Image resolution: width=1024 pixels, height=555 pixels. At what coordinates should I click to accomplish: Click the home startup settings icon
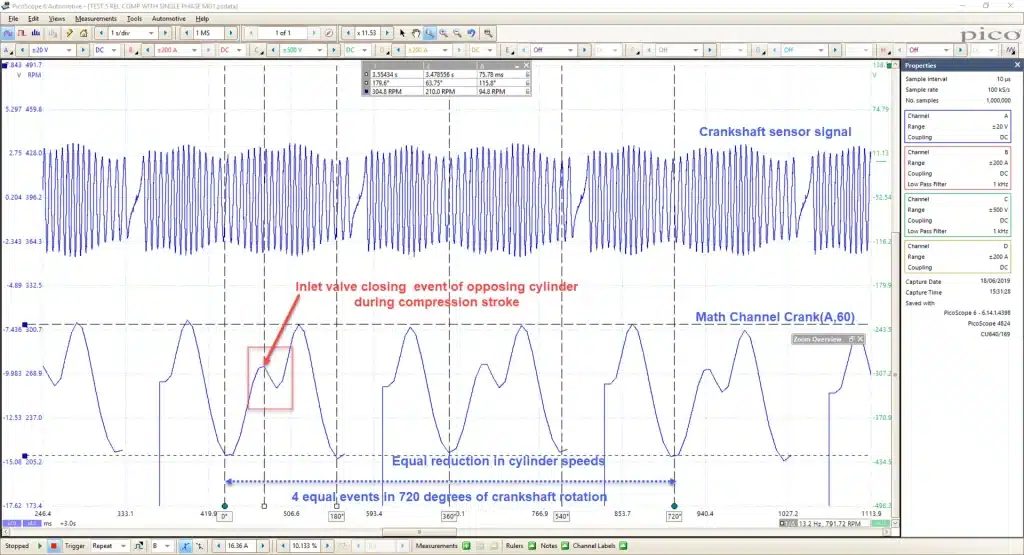[x=84, y=33]
